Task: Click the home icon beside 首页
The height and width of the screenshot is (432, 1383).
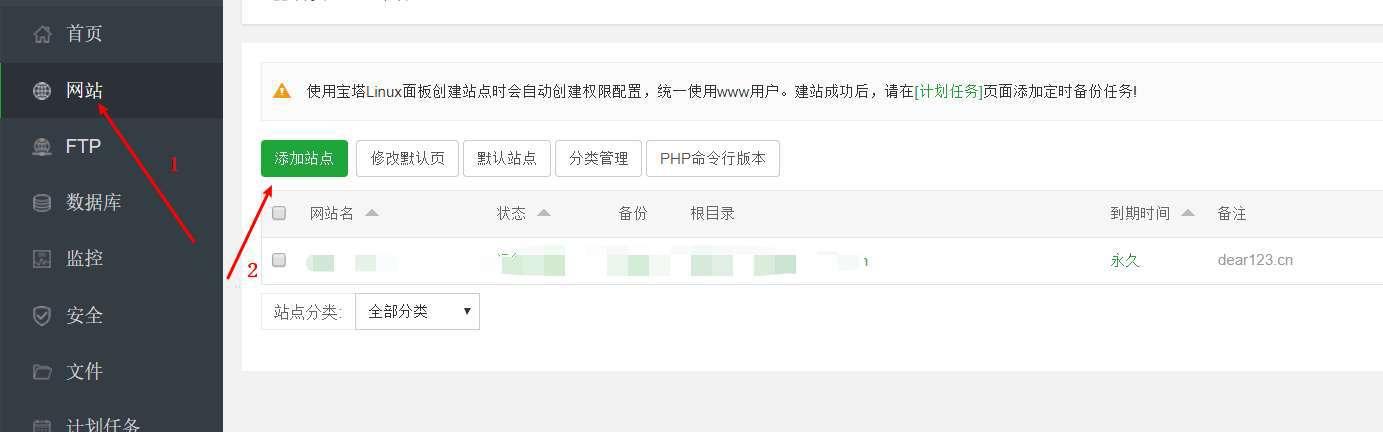Action: 42,34
